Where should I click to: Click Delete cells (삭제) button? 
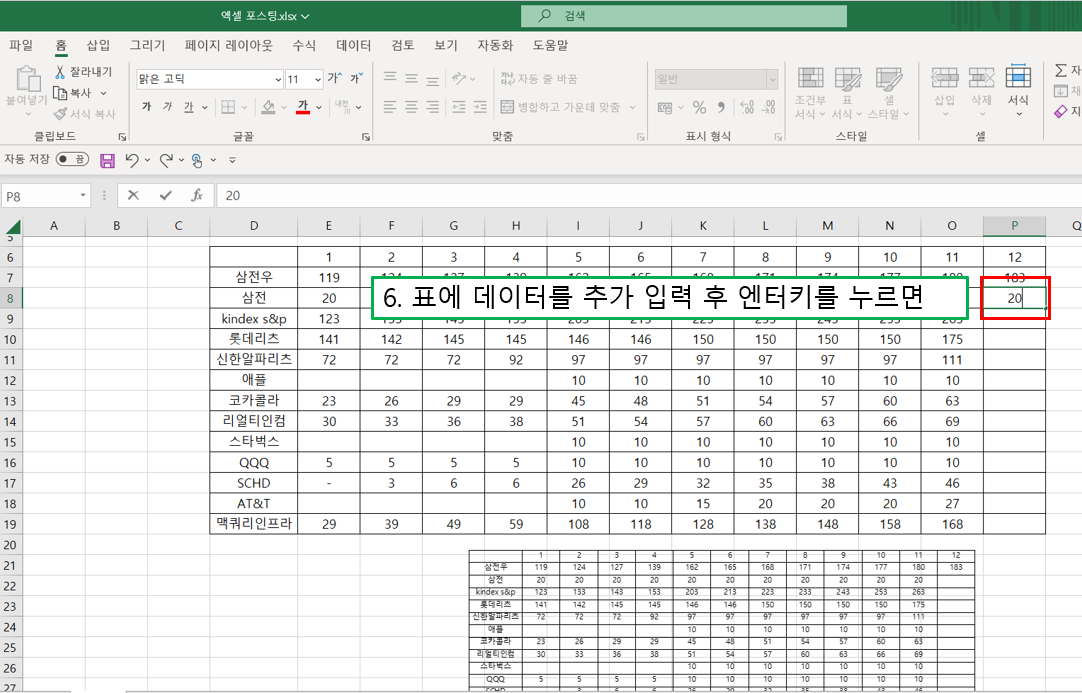[981, 92]
